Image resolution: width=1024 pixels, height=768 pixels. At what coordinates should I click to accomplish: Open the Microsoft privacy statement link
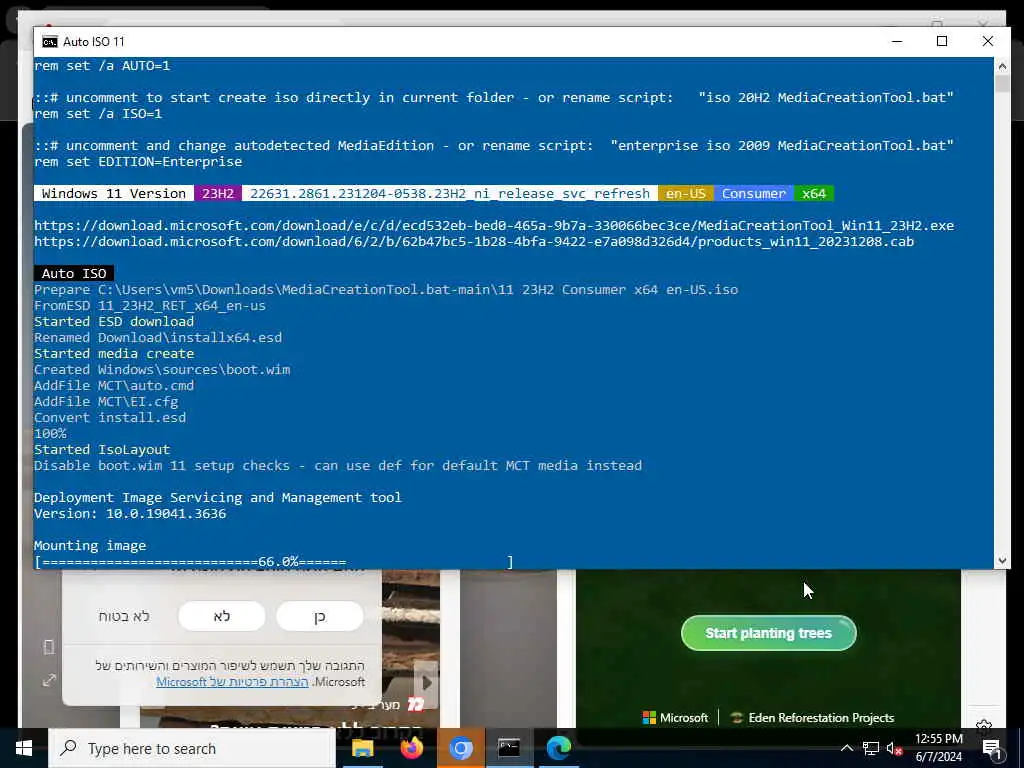(232, 682)
